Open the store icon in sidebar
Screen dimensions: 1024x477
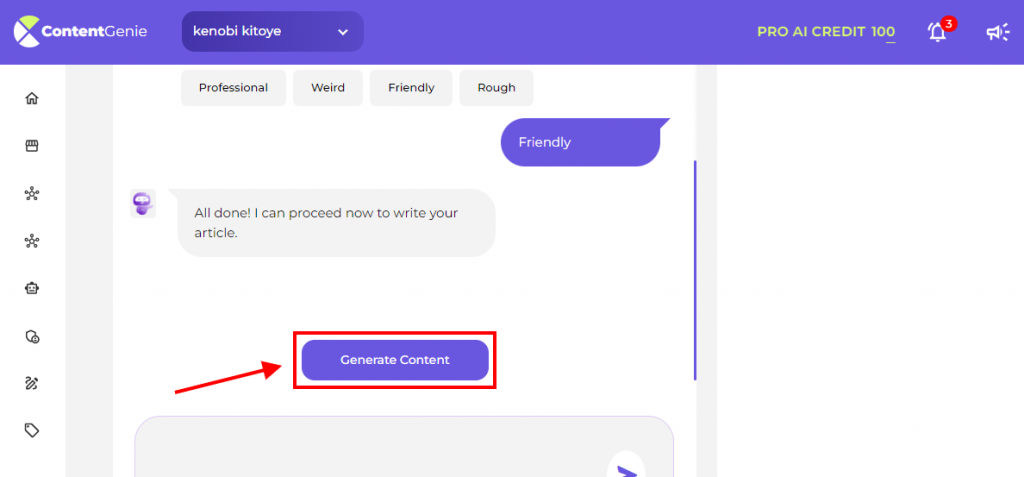(31, 146)
